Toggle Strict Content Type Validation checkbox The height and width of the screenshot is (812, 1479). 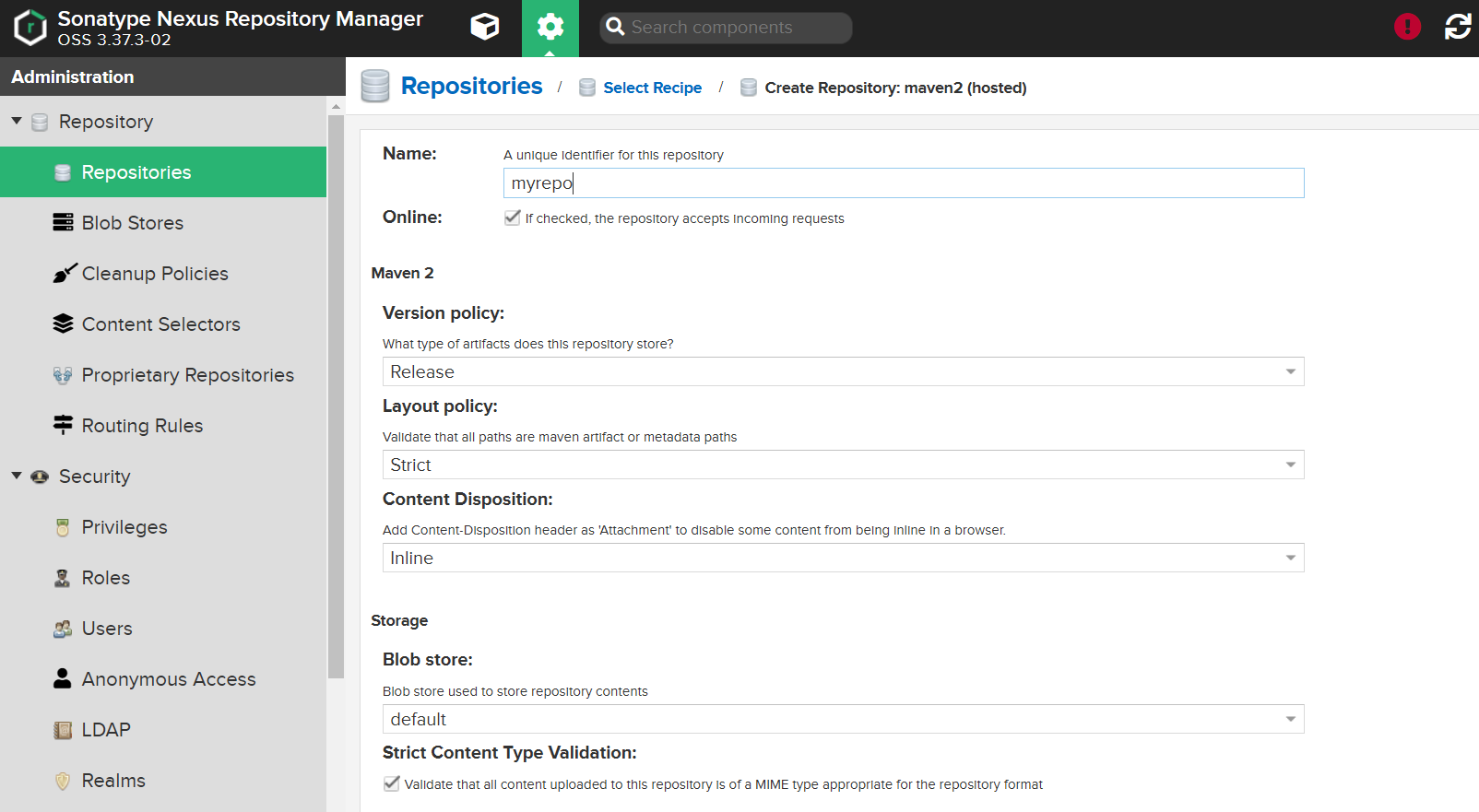point(392,783)
